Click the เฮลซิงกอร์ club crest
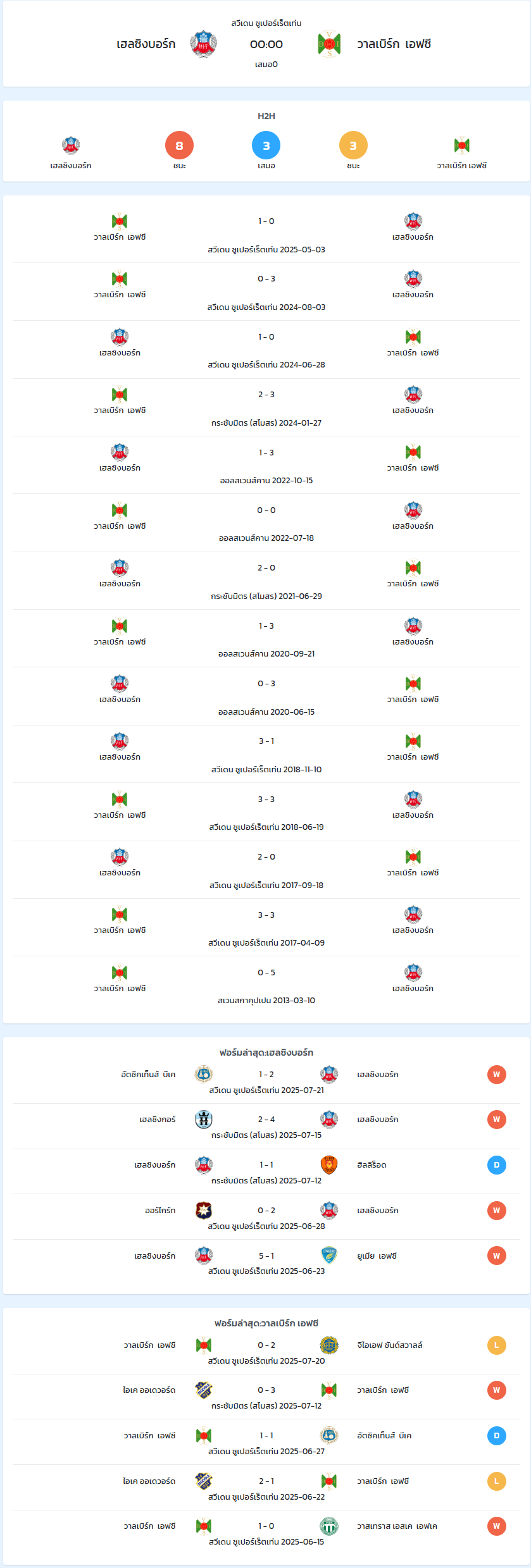Viewport: 531px width, 1568px height. point(204,1119)
